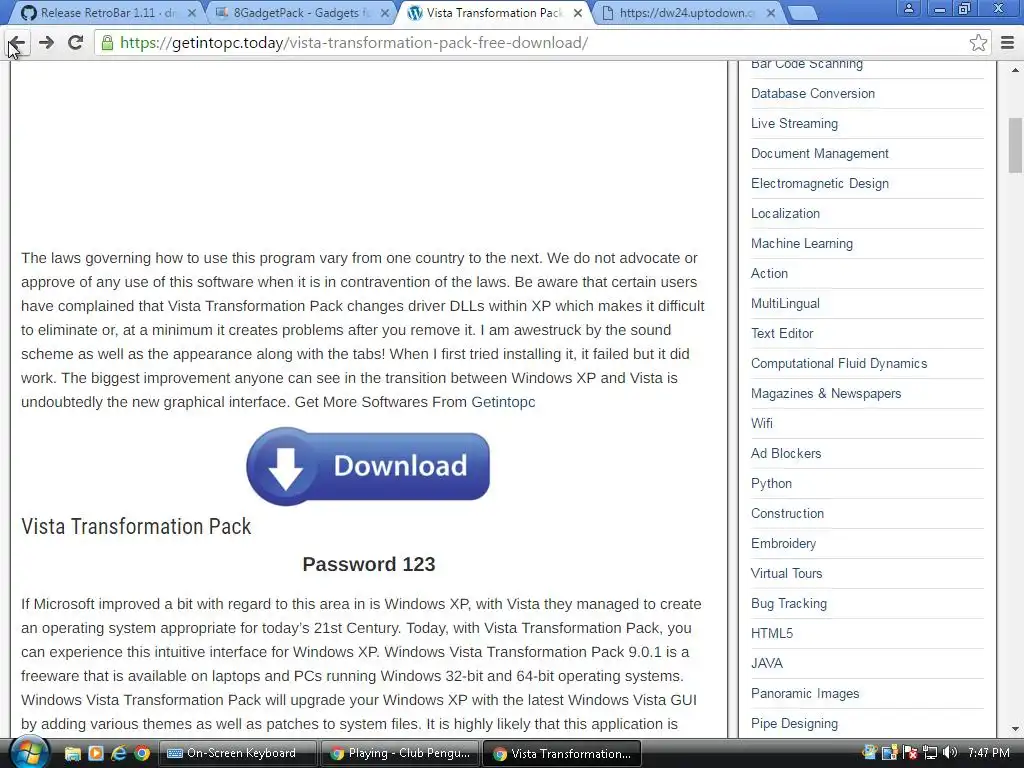Click the network tray icon
This screenshot has height=768, width=1024.
[x=930, y=753]
